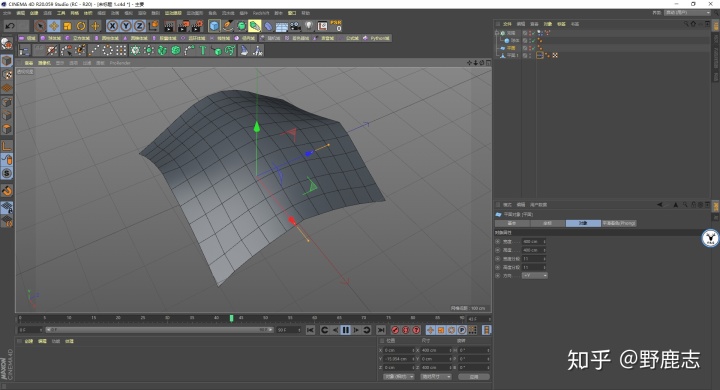Collapse the top object tree node
This screenshot has height=390, width=720.
497,33
